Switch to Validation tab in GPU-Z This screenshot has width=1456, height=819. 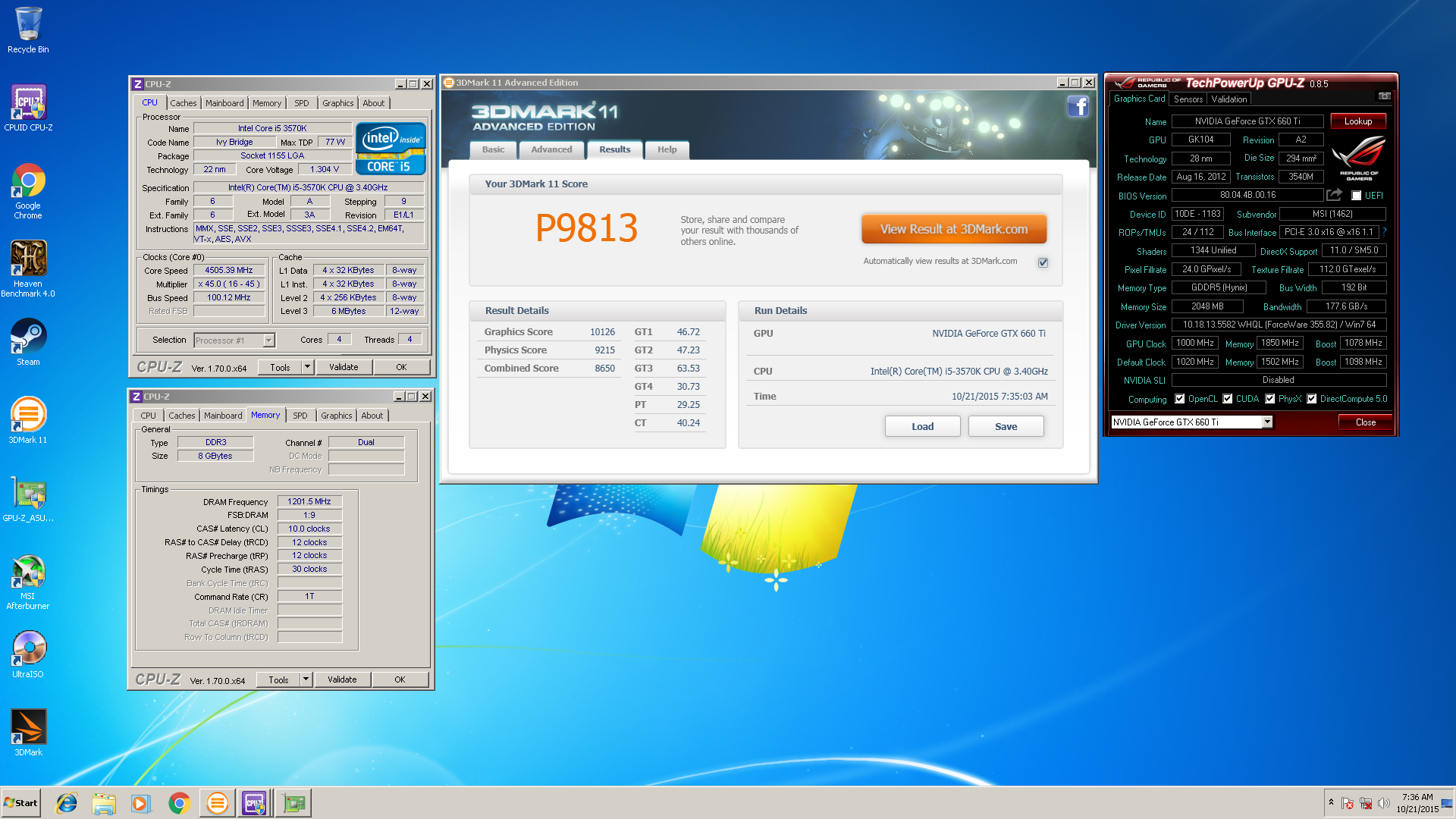pos(1228,99)
